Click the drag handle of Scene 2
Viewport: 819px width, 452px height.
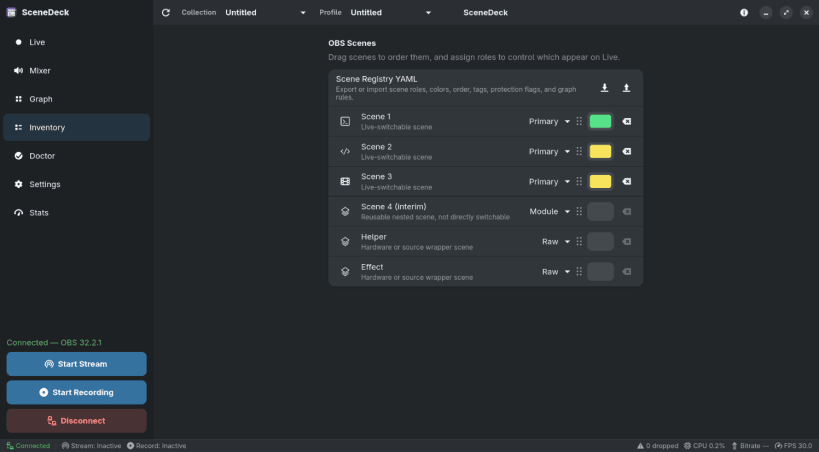579,152
